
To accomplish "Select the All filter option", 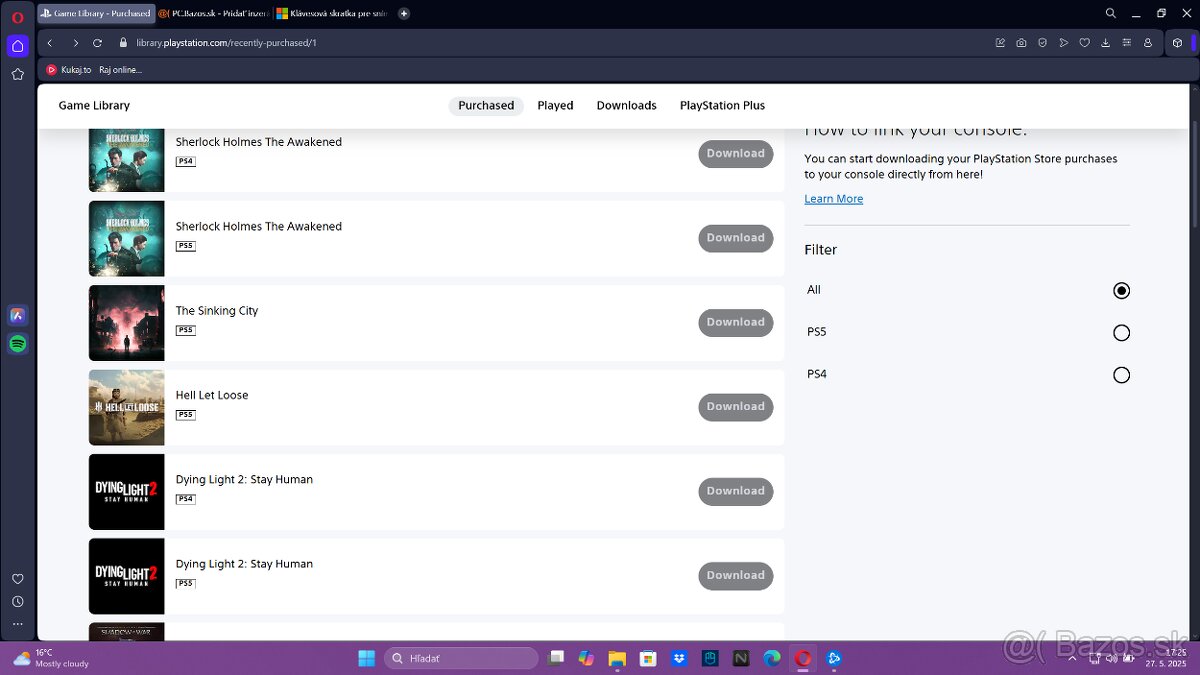I will click(1121, 291).
